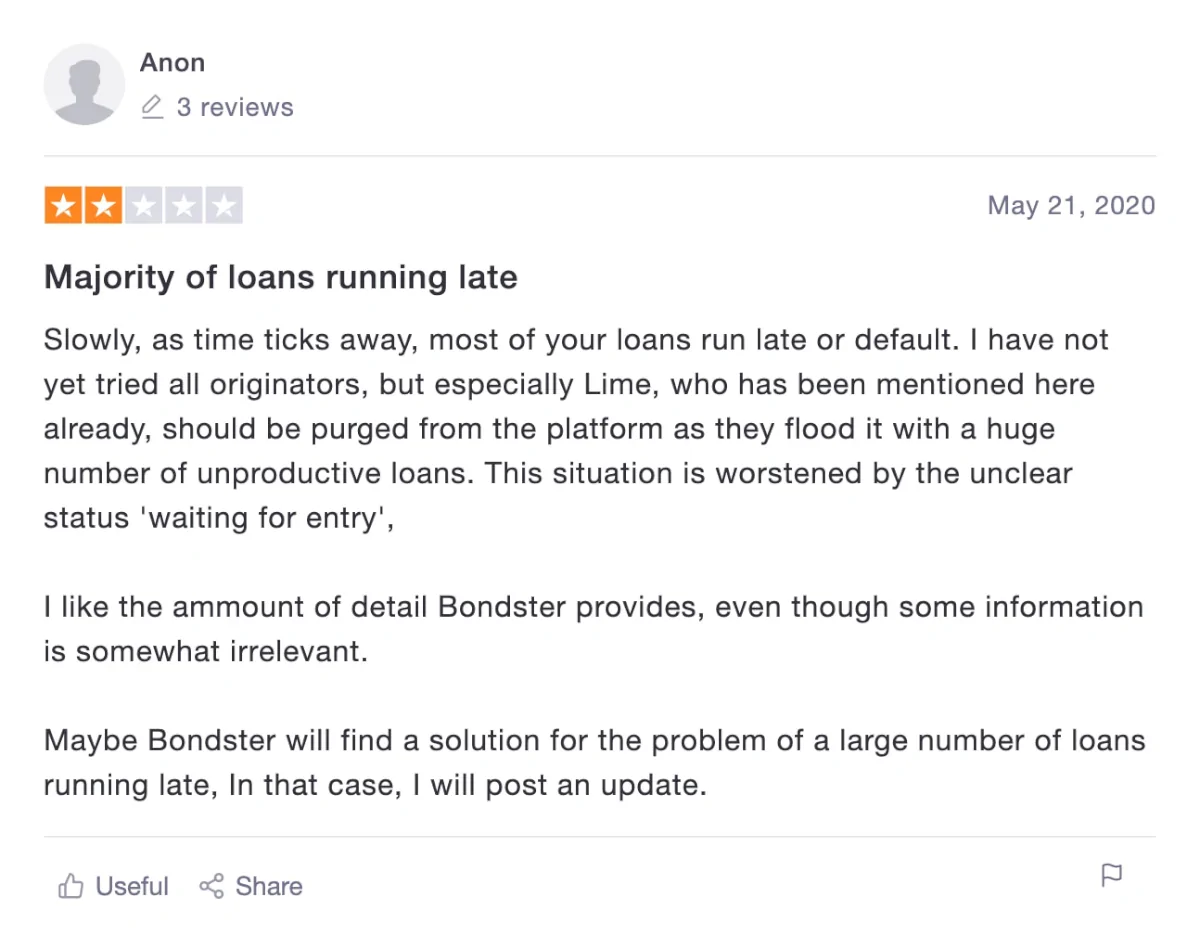Click the paragraph starting with Slowly, as time ticks
1200x948 pixels.
[x=576, y=429]
